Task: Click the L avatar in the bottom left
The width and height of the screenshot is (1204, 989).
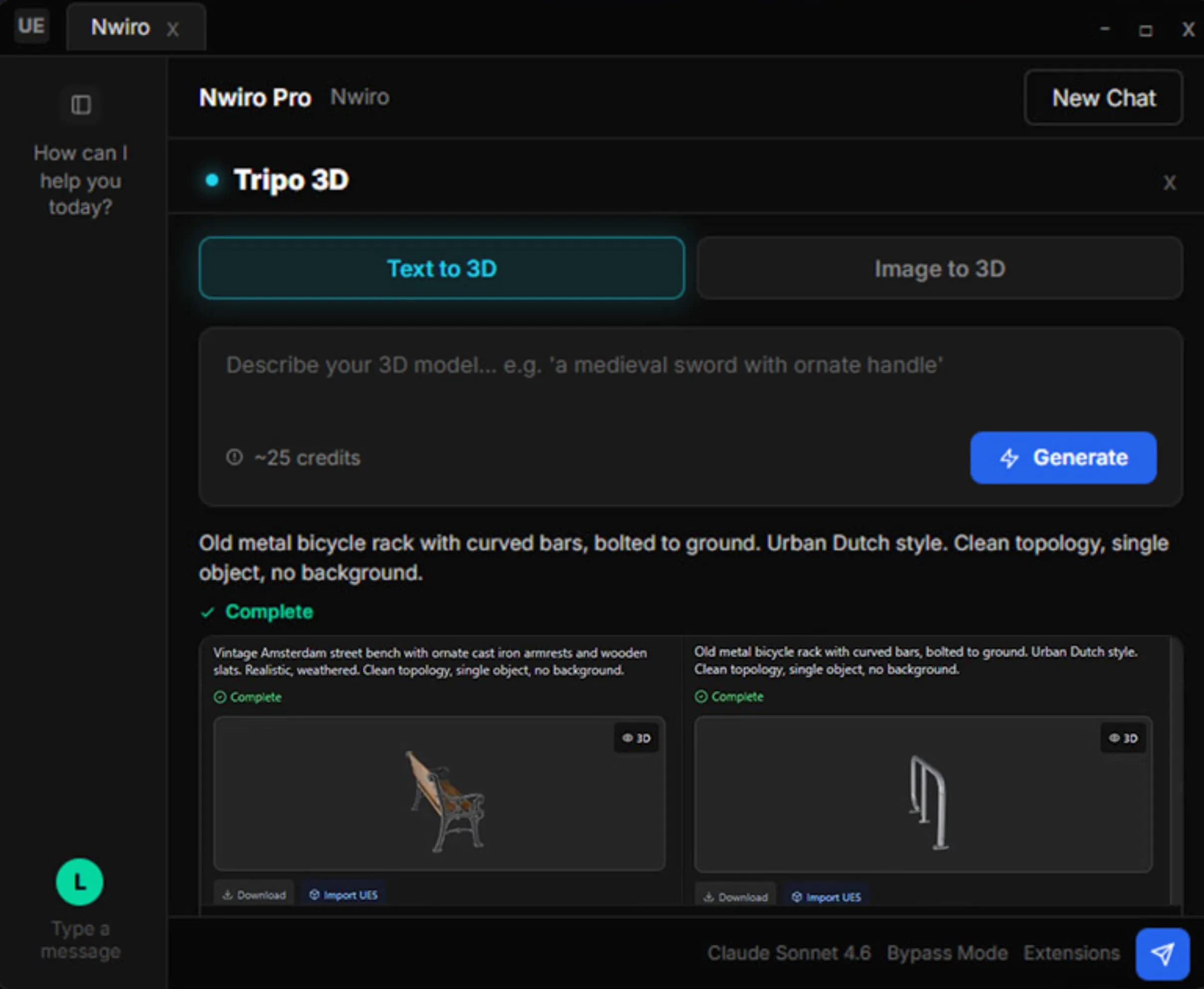Action: pos(80,882)
